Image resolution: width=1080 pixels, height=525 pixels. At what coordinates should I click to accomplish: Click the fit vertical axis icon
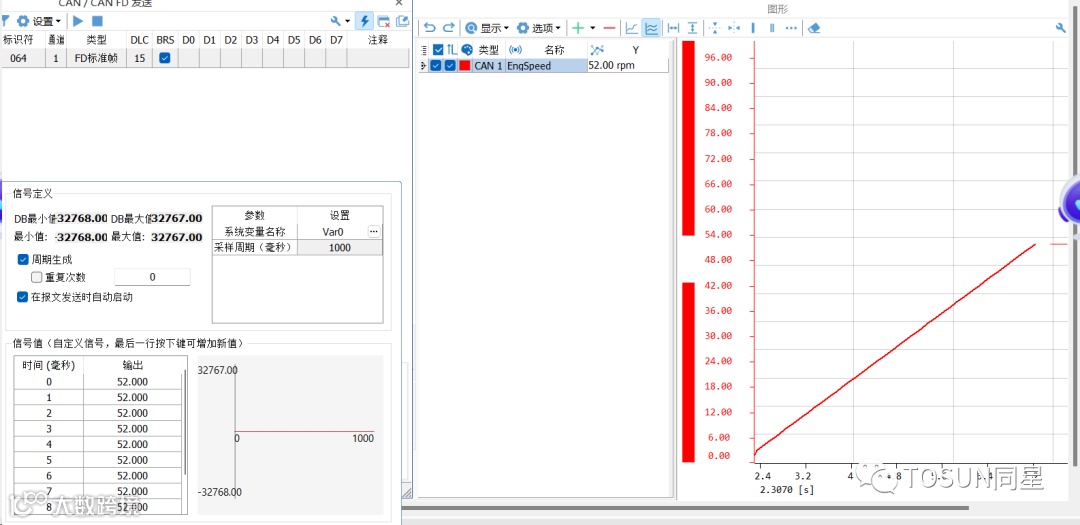coord(692,28)
